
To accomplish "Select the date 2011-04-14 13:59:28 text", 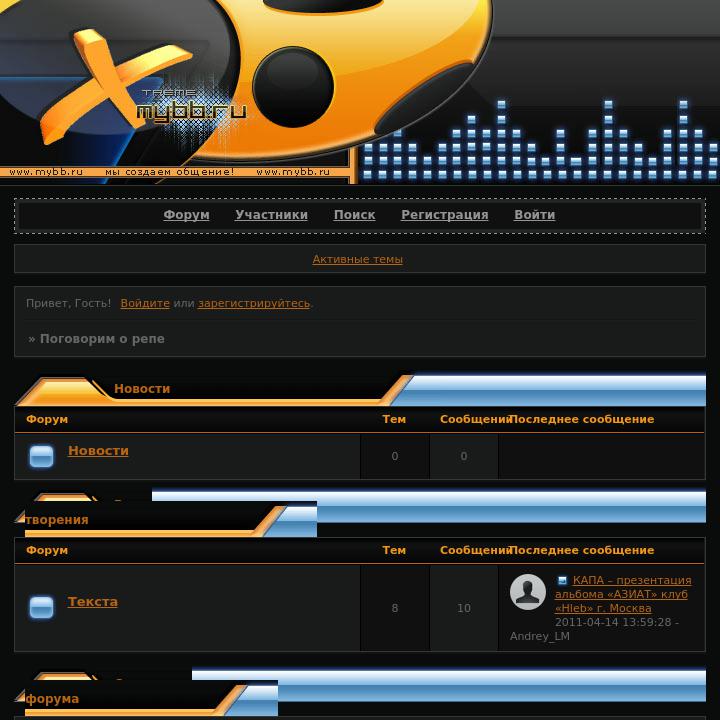I will click(x=613, y=622).
